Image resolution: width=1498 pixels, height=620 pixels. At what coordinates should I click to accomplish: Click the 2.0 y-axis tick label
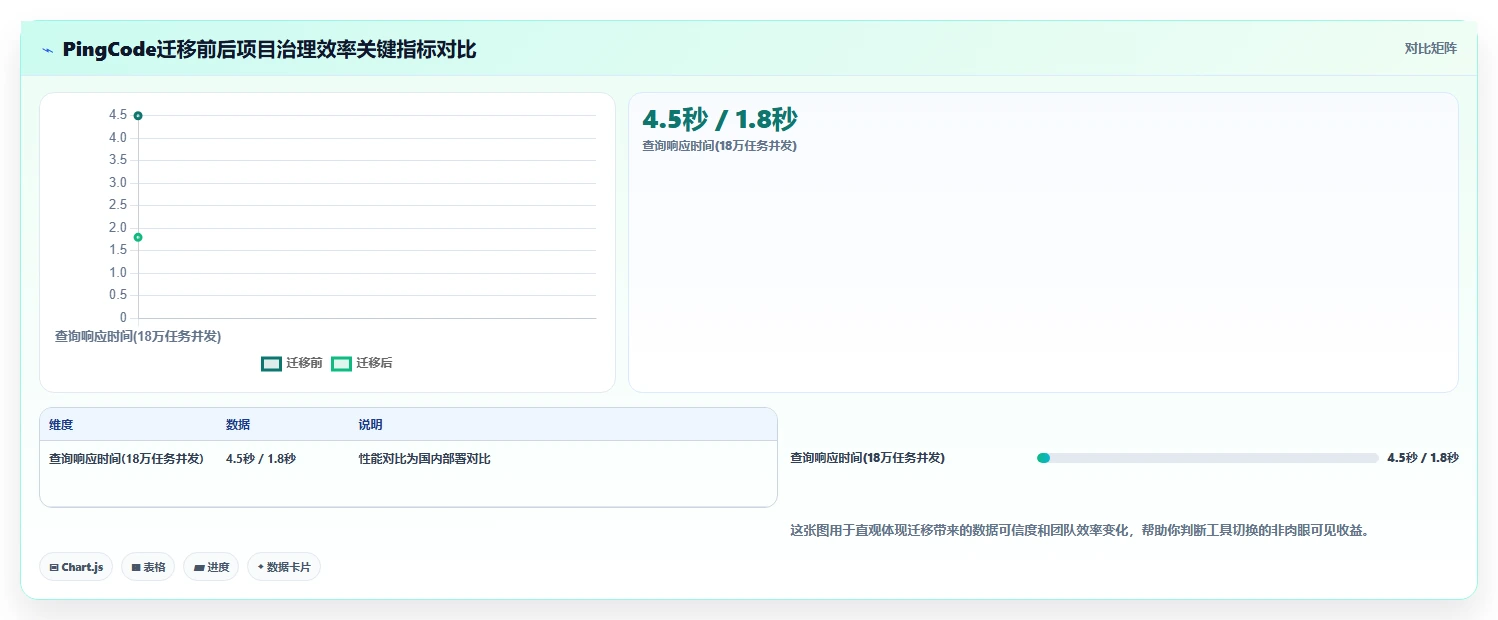coord(118,228)
